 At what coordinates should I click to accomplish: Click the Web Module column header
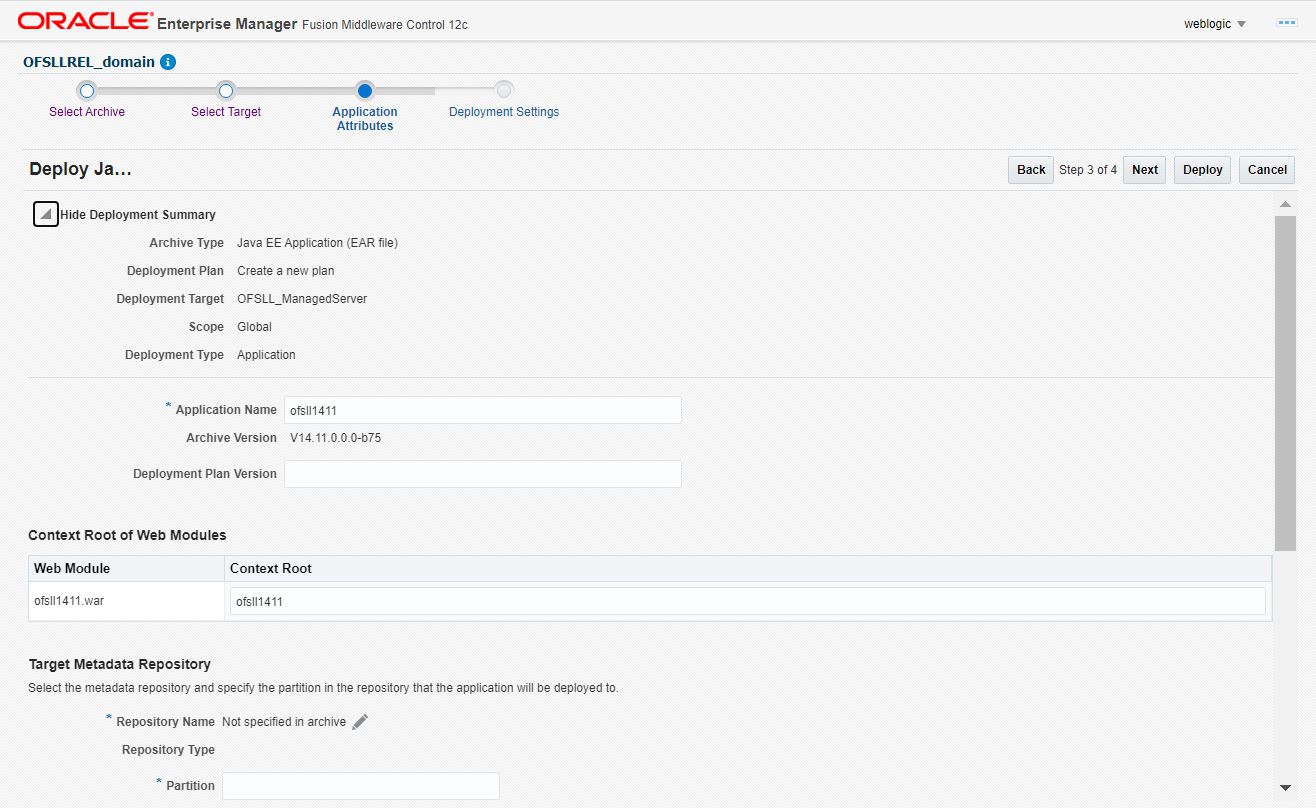[126, 568]
